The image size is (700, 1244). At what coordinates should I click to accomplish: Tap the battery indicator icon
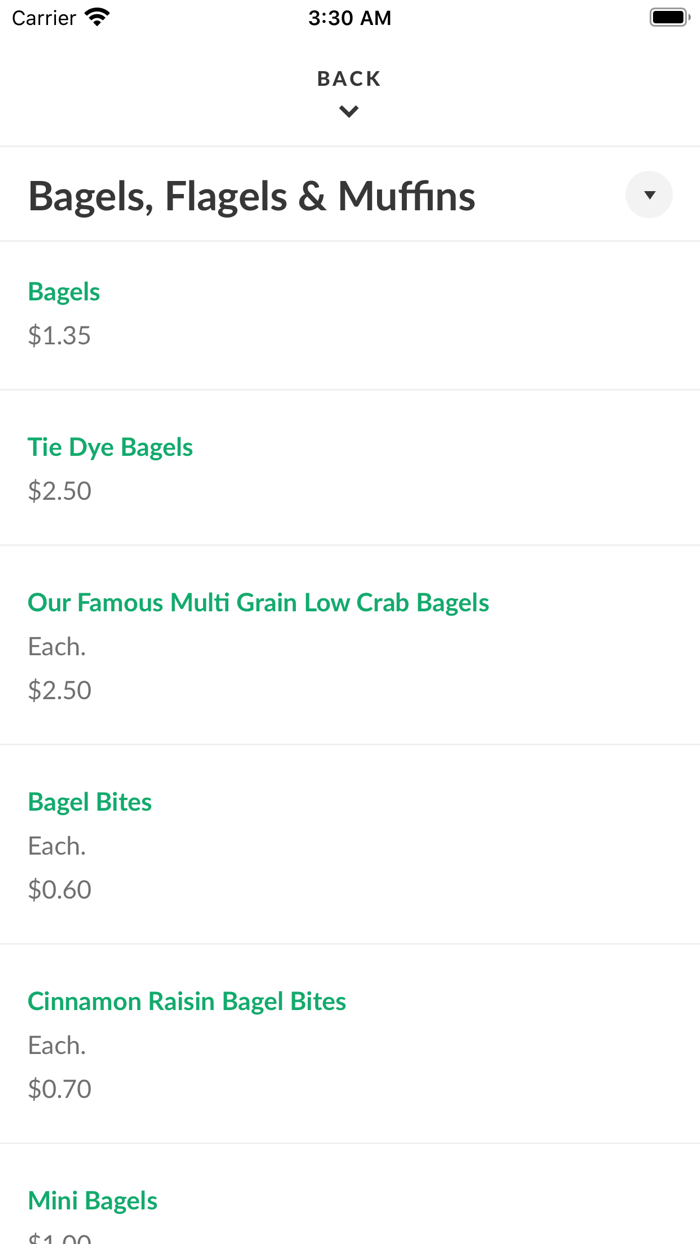pyautogui.click(x=668, y=16)
